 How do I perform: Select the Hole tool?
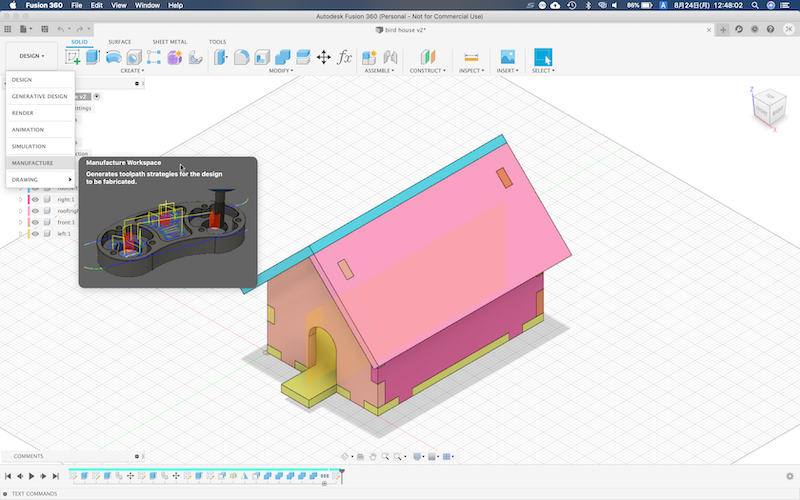click(x=134, y=57)
